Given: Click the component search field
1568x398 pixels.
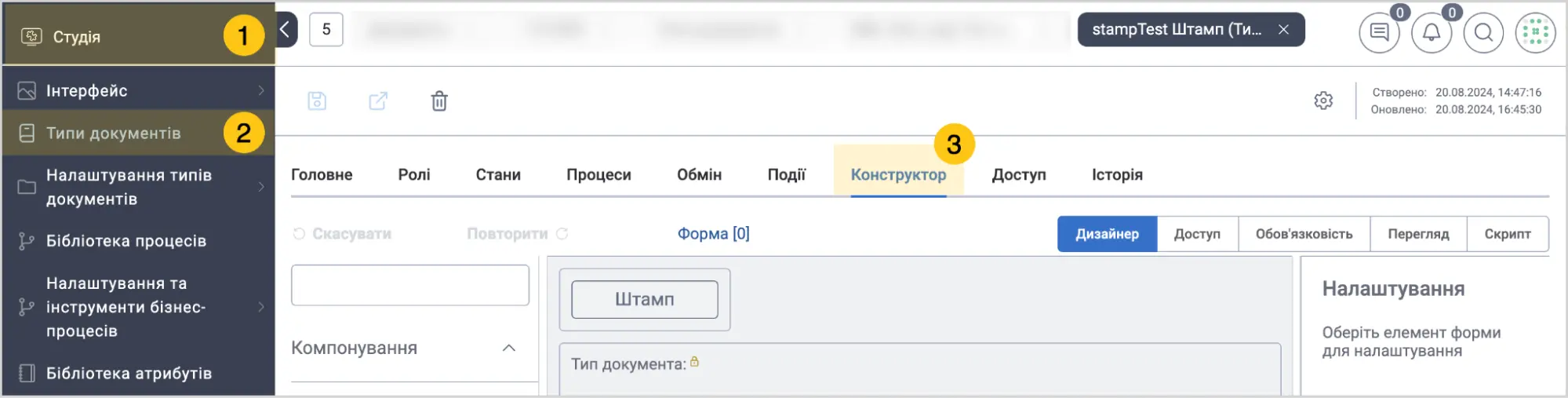Looking at the screenshot, I should pyautogui.click(x=410, y=285).
